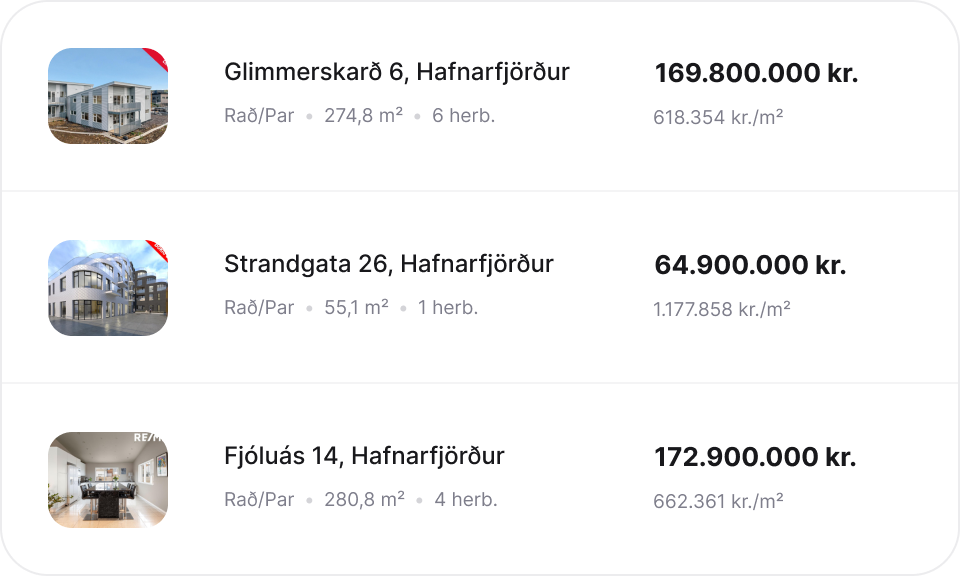Click the 169.800.000 kr. price
Image resolution: width=960 pixels, height=577 pixels.
(x=756, y=73)
